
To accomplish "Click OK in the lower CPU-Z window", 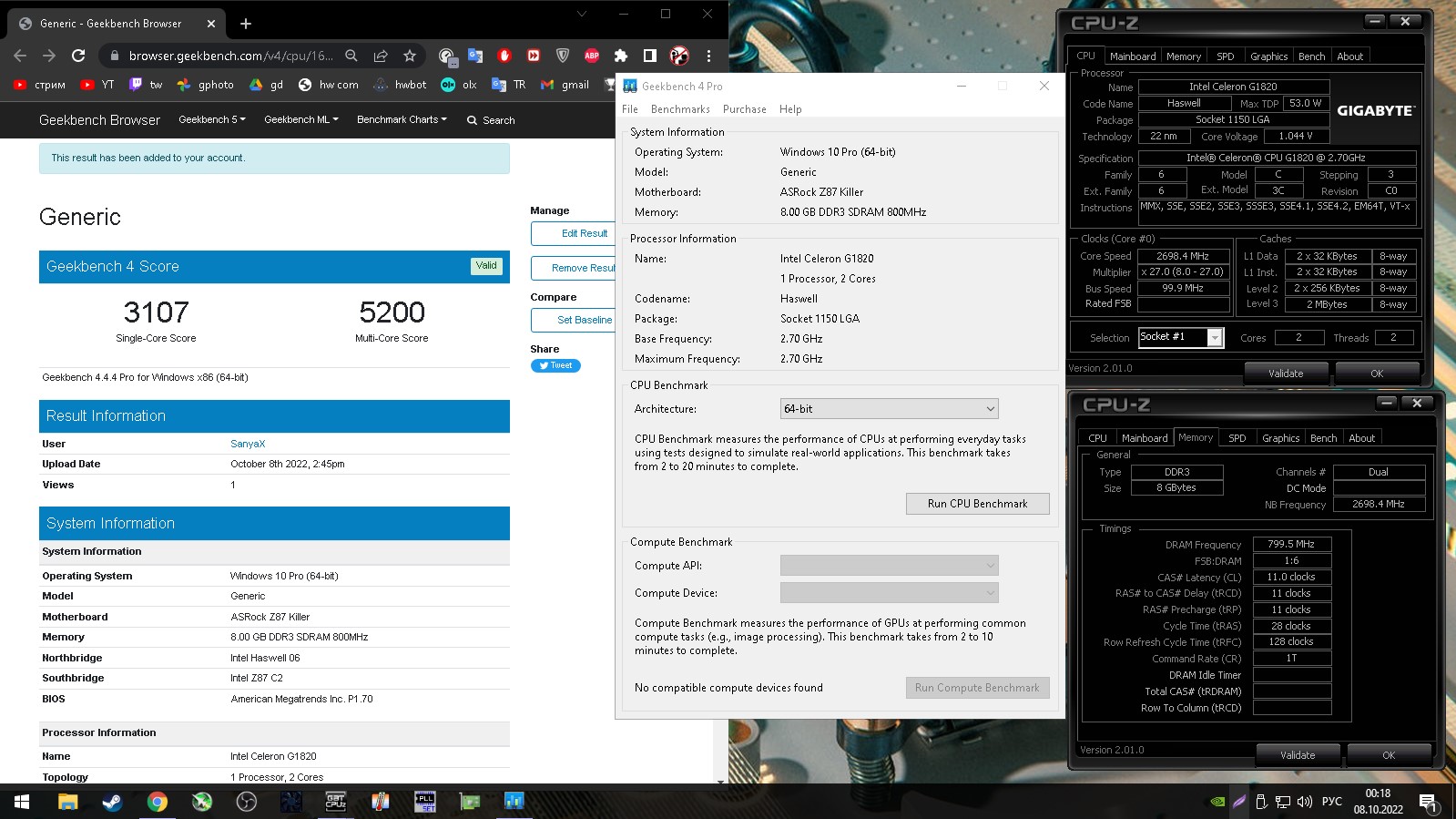I will click(x=1389, y=754).
